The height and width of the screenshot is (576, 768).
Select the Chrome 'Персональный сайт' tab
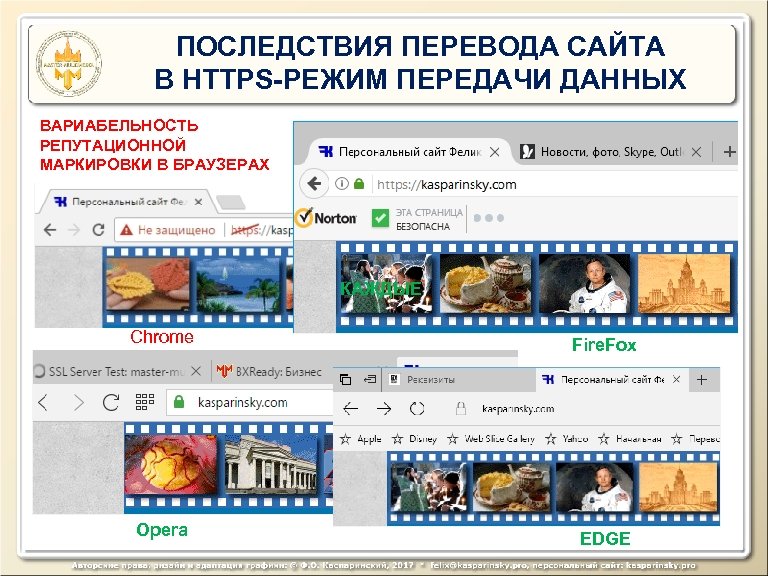[127, 202]
